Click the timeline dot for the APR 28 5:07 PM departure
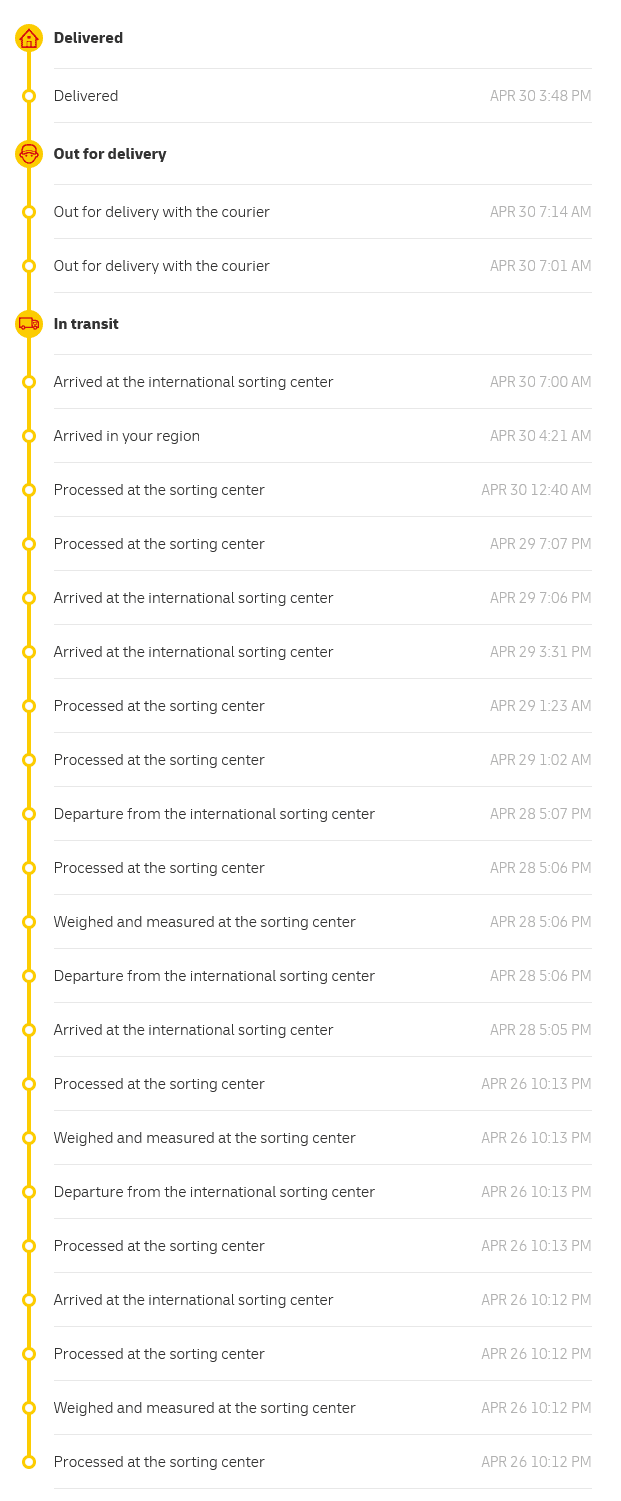This screenshot has height=1501, width=621. [29, 814]
